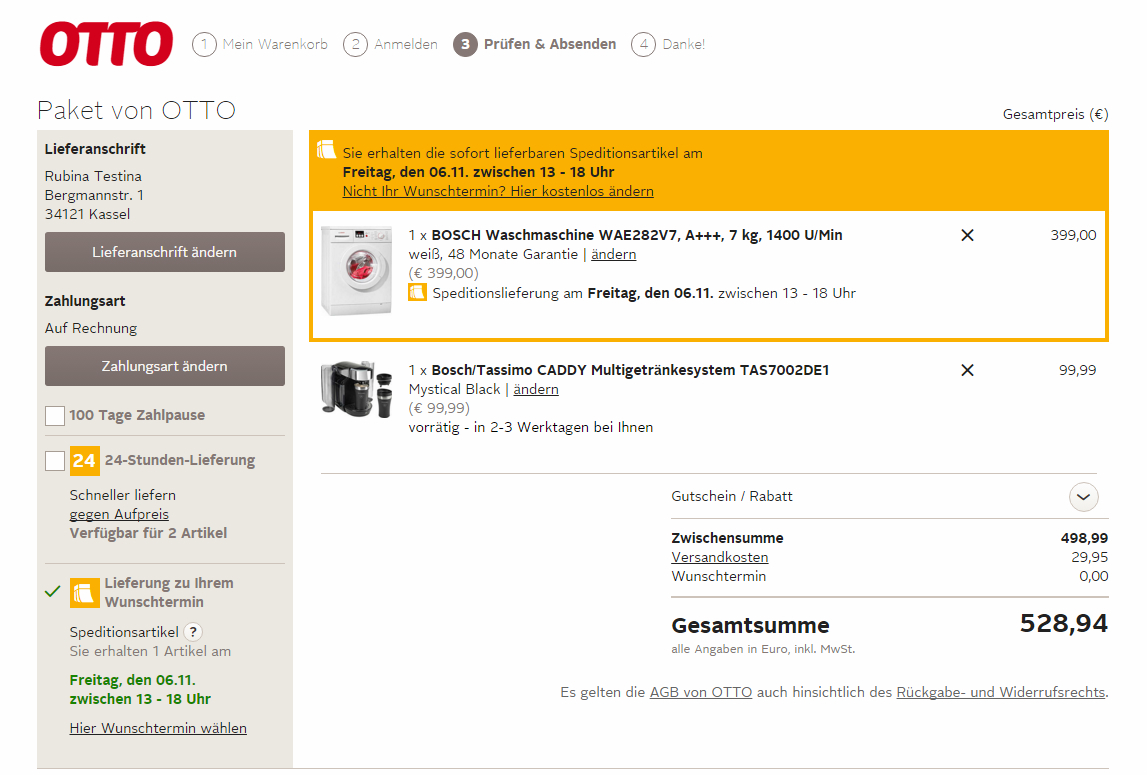Click the Versandkosten amount 29,95
The width and height of the screenshot is (1147, 775).
(1090, 558)
